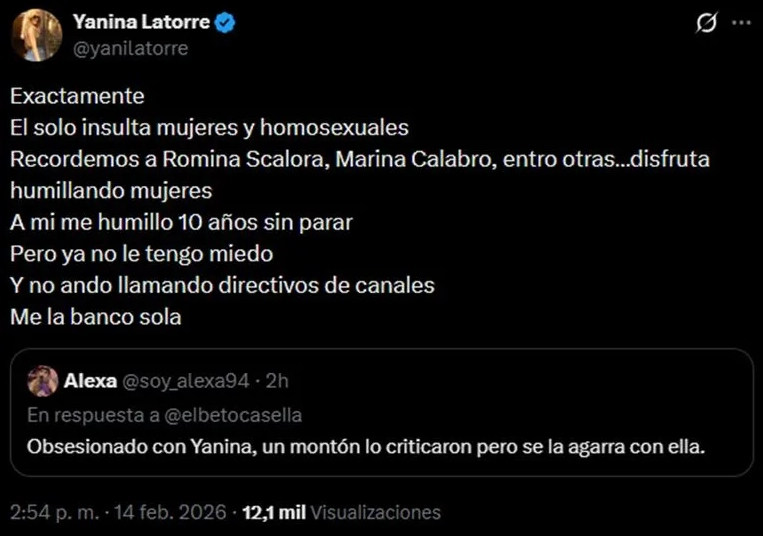
Task: Click the quoted text starting with Obsesionado
Action: coord(366,446)
